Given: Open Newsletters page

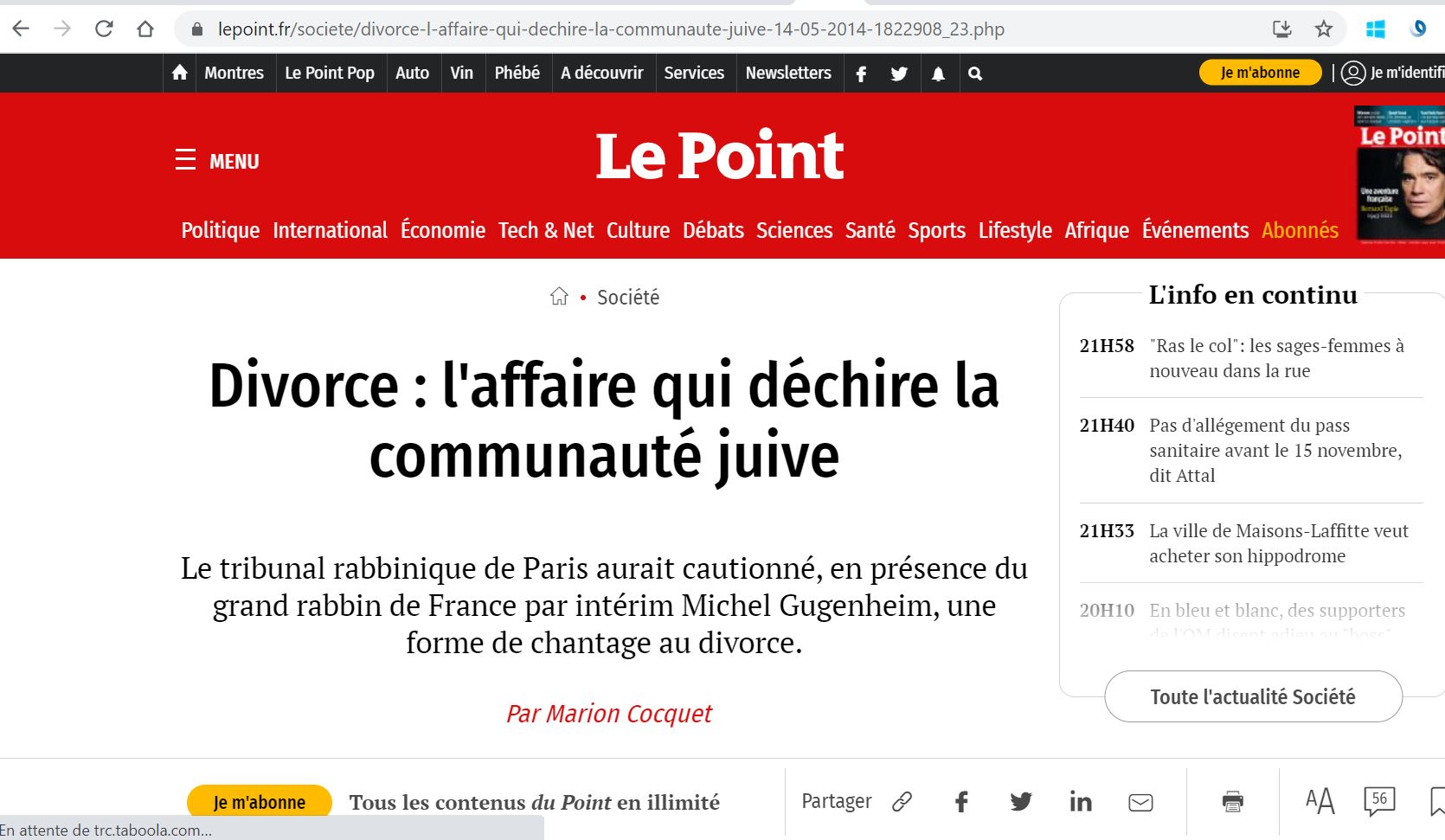Looking at the screenshot, I should (788, 74).
